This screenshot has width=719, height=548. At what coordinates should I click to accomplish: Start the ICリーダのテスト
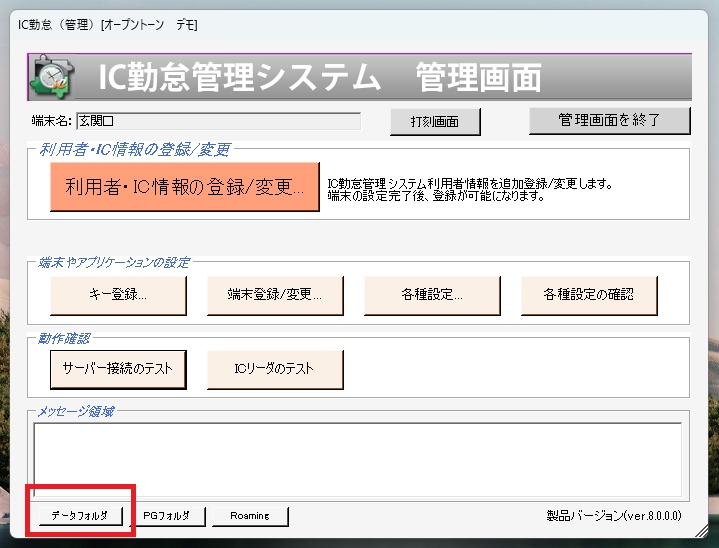[275, 370]
